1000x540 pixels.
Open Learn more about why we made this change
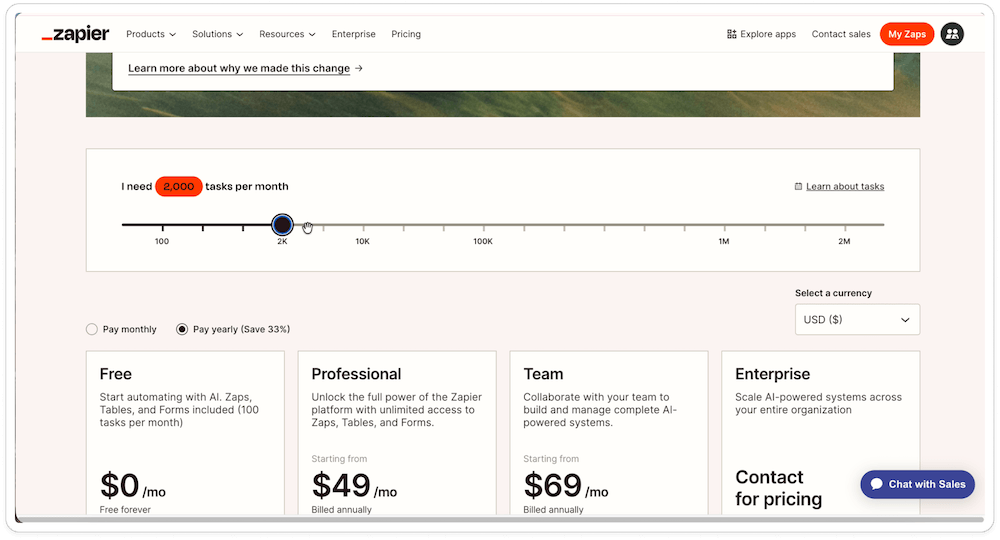239,68
